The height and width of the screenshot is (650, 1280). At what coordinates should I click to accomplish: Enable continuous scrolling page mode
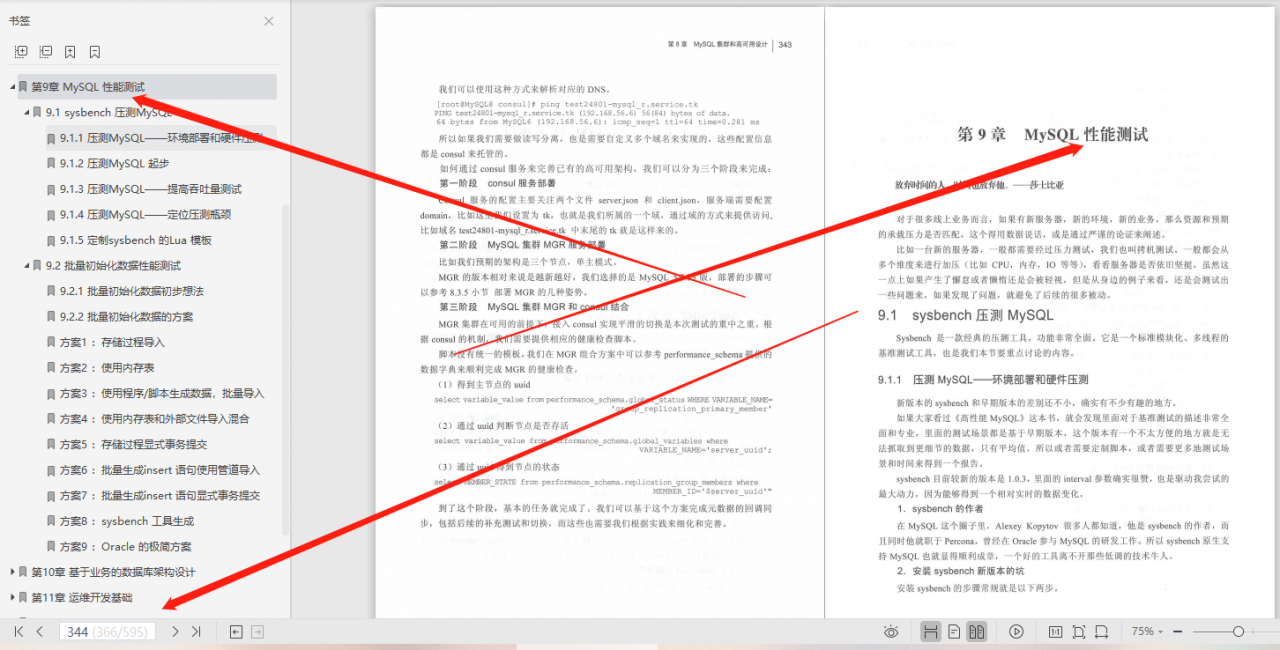931,631
